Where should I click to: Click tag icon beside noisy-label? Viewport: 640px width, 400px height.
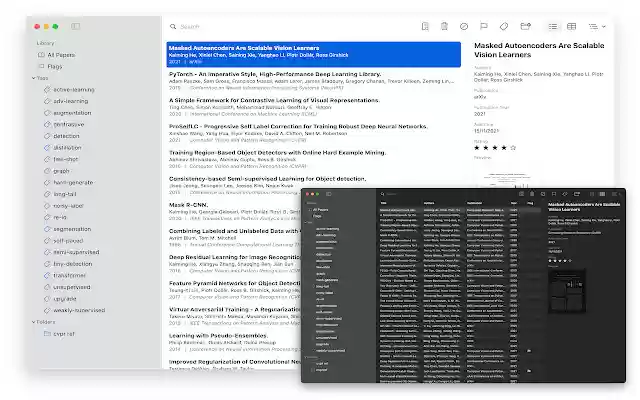click(47, 206)
